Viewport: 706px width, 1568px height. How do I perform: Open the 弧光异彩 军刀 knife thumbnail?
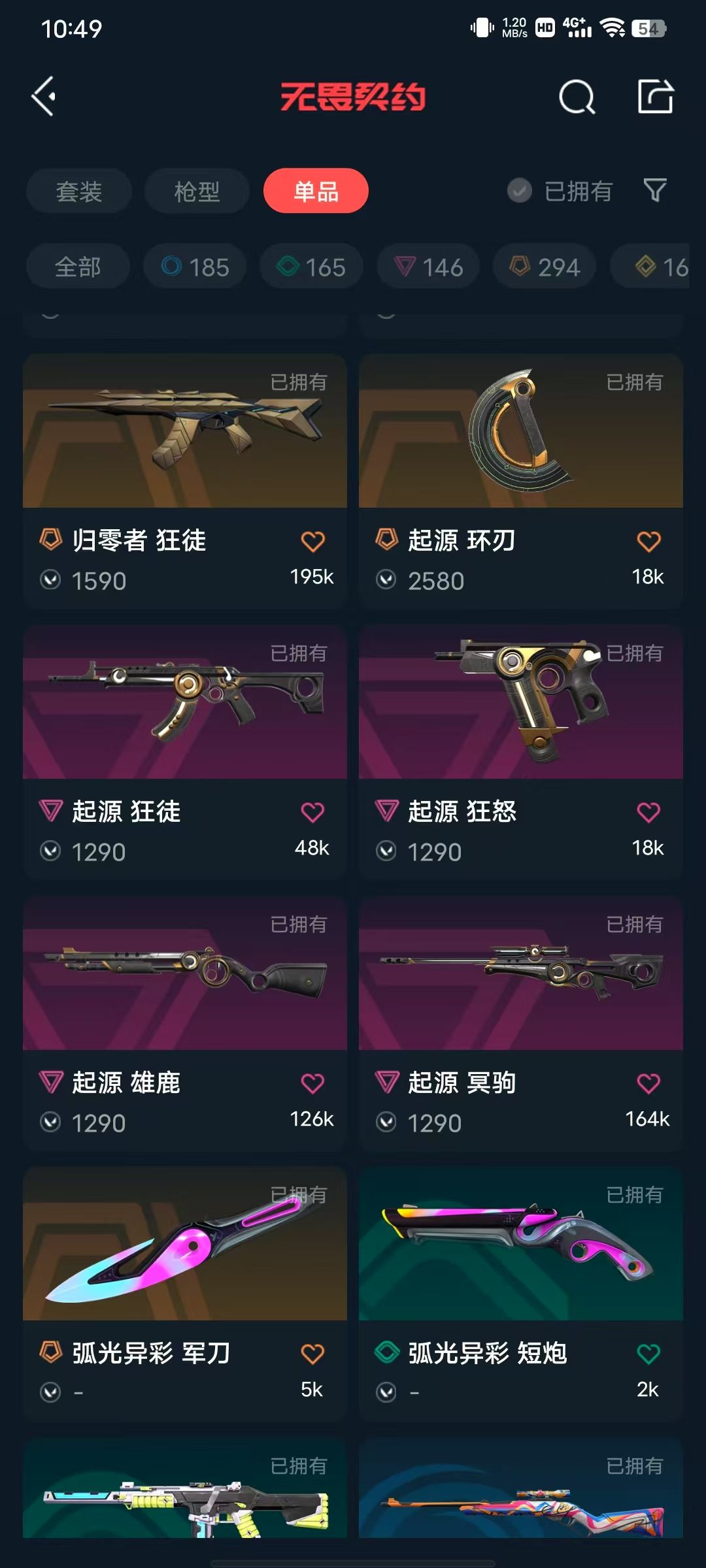click(185, 1244)
